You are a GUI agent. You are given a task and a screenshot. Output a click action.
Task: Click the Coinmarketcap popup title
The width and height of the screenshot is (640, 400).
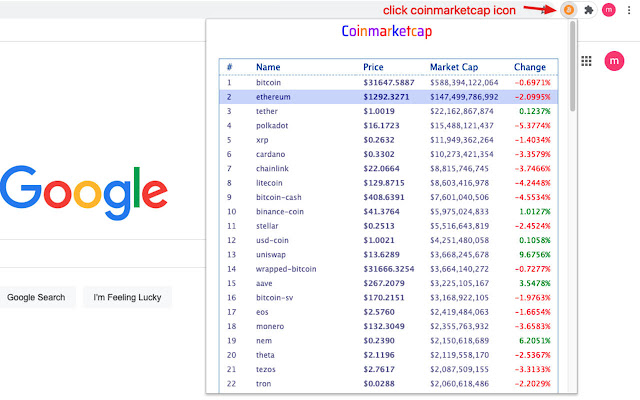click(x=387, y=31)
